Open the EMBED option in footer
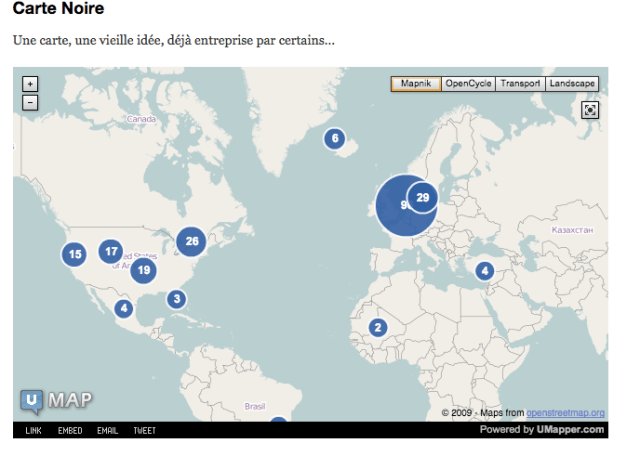 (x=70, y=430)
